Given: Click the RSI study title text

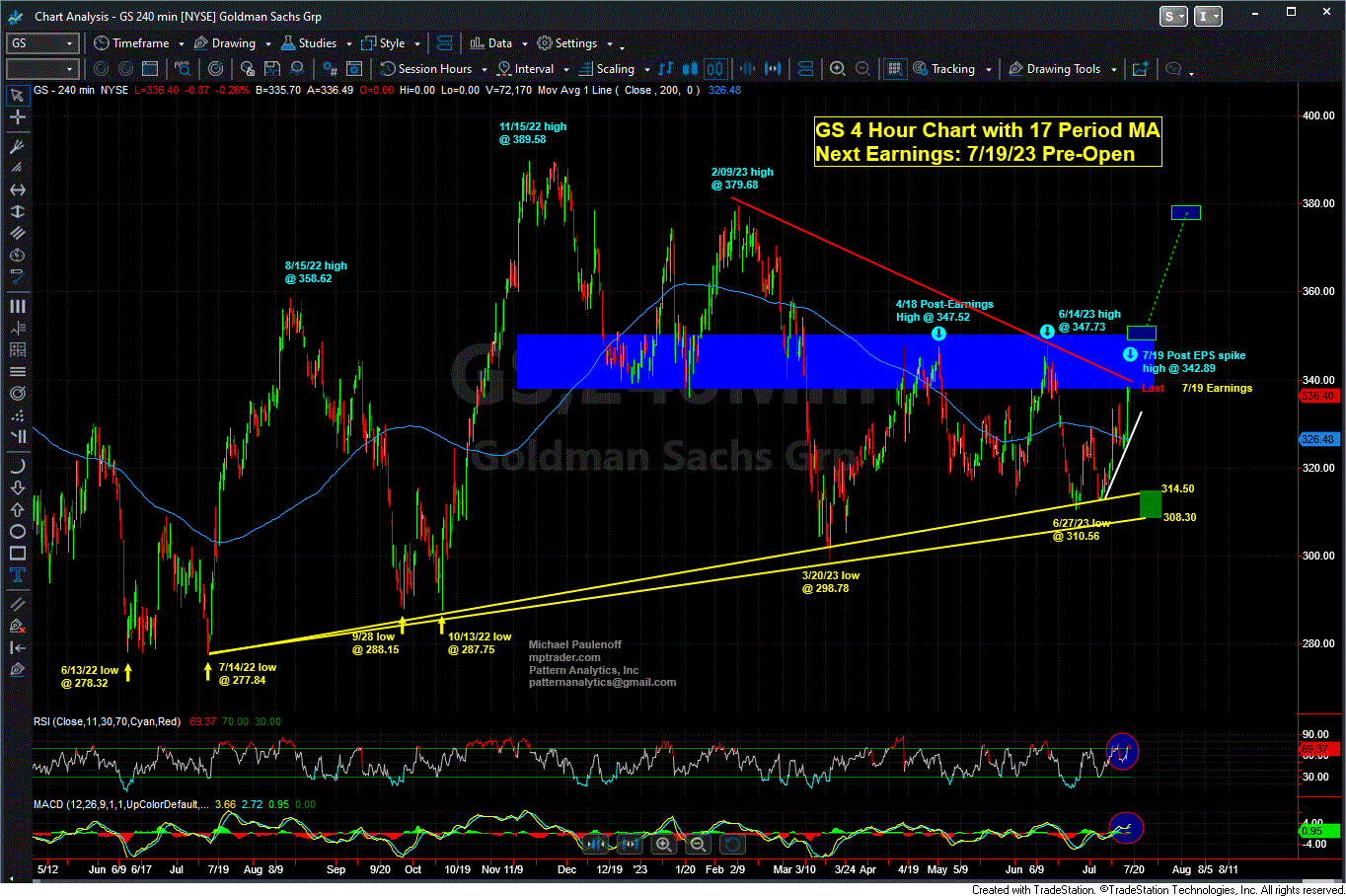Looking at the screenshot, I should [107, 721].
